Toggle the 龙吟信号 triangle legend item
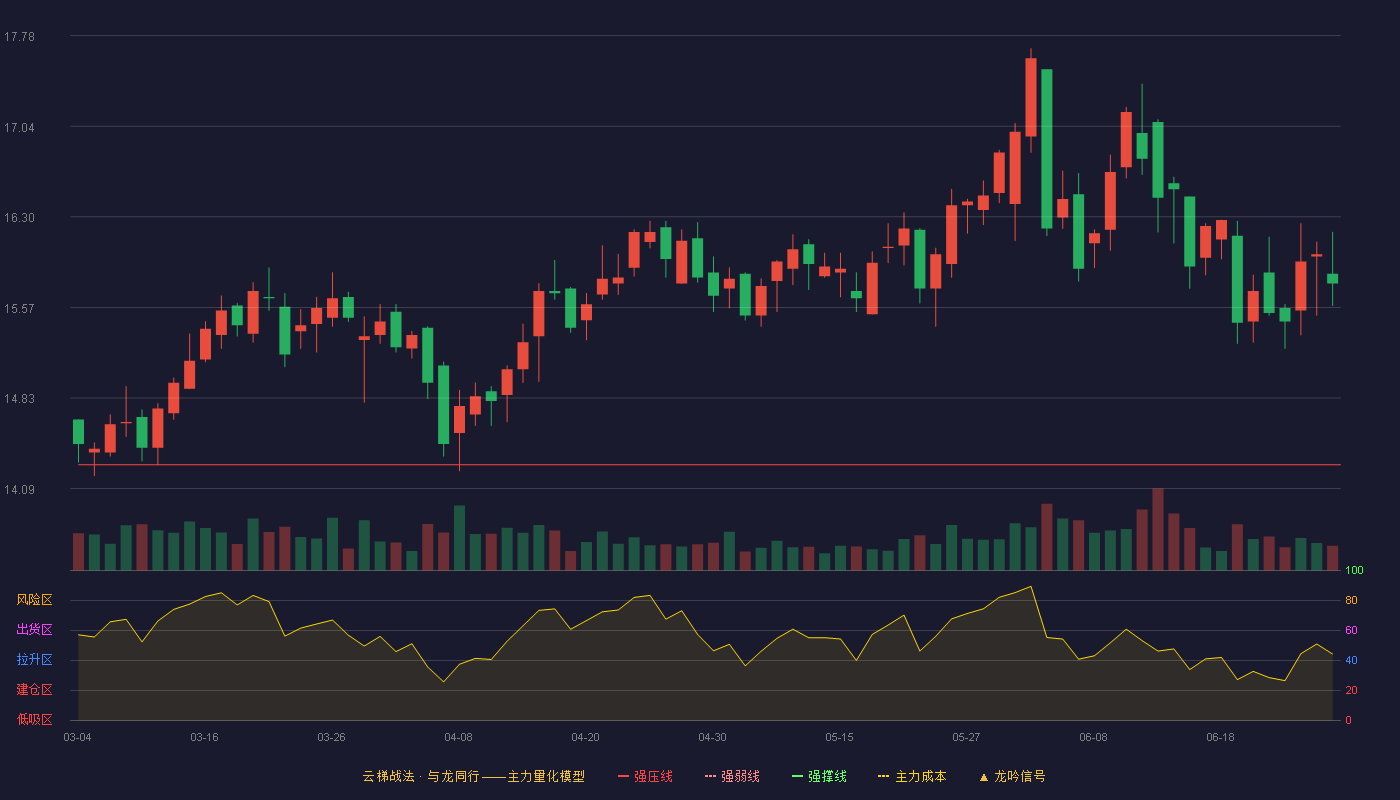The width and height of the screenshot is (1400, 800). click(1012, 776)
